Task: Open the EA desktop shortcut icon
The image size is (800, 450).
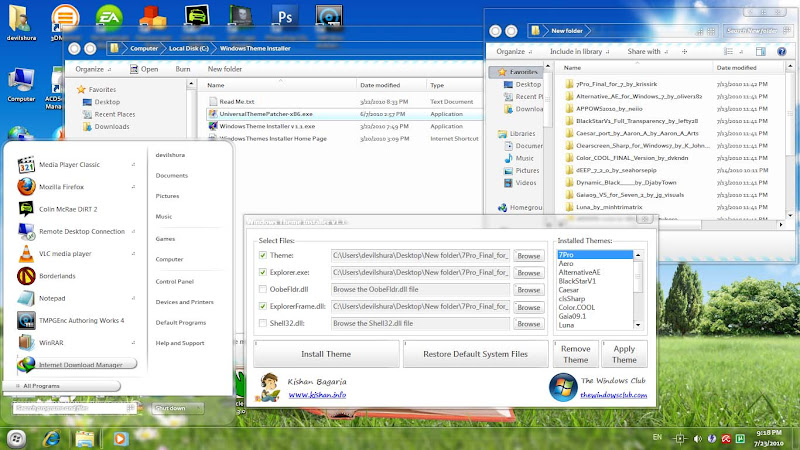Action: tap(111, 19)
